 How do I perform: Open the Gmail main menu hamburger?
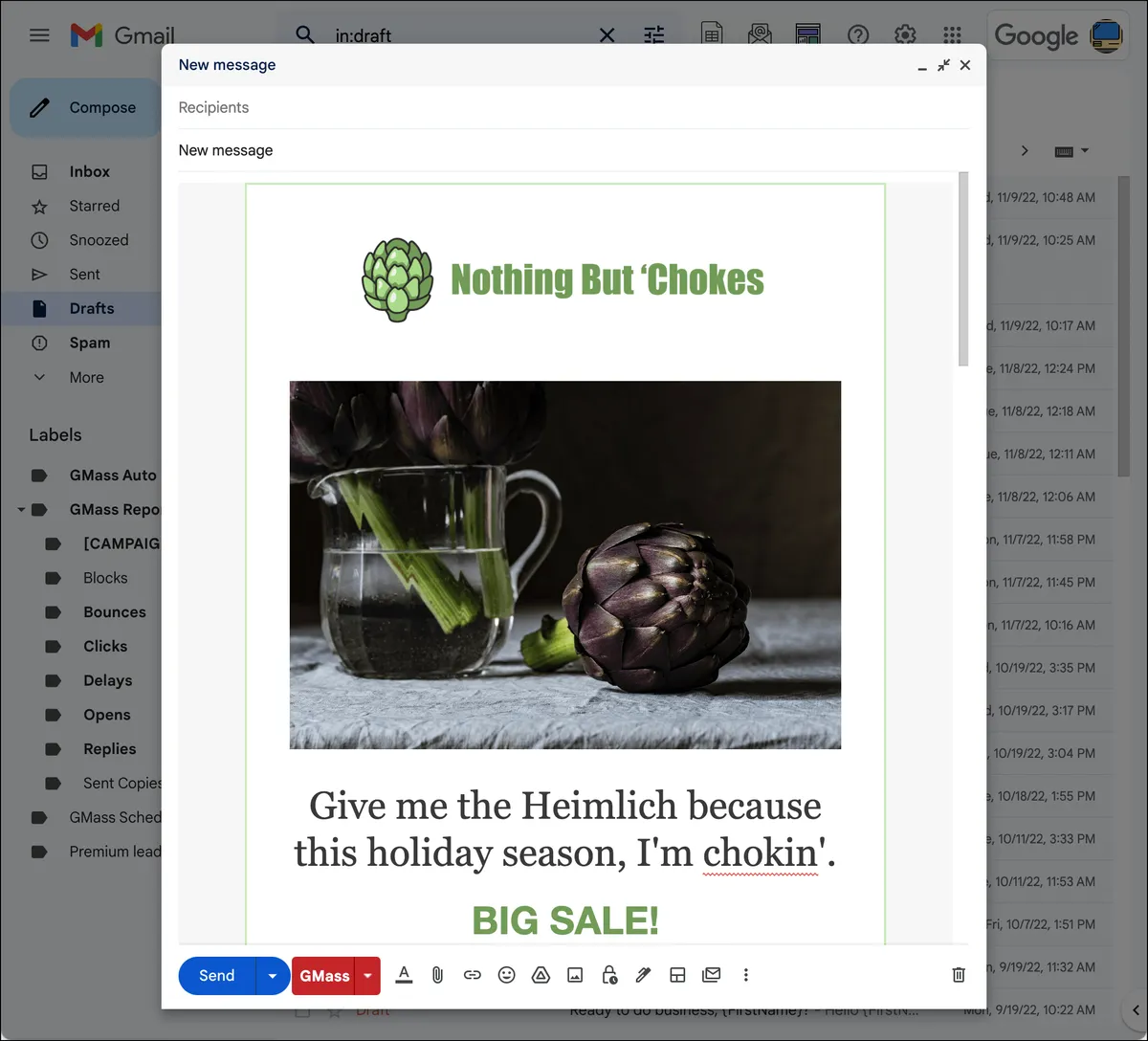39,35
